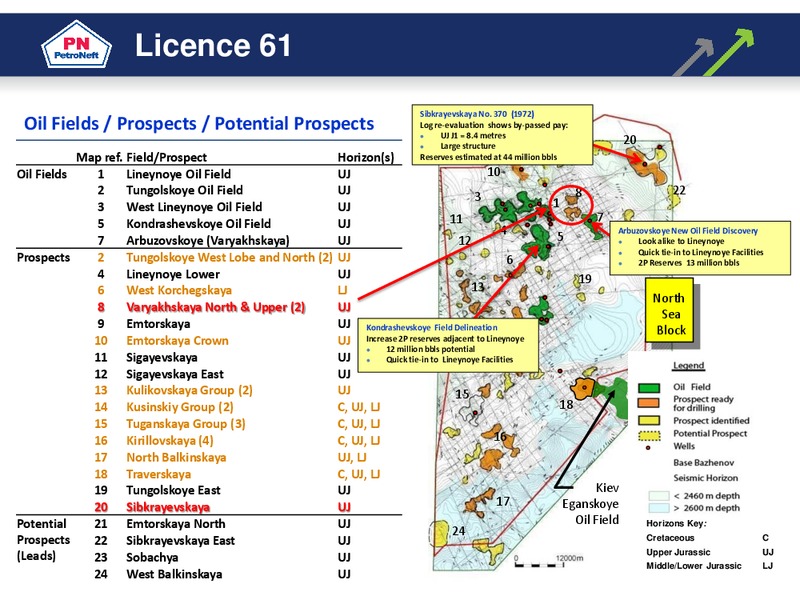The image size is (800, 600).
Task: Click red 'Varyakhskaya North & Upper (2)'
Action: coord(215,307)
